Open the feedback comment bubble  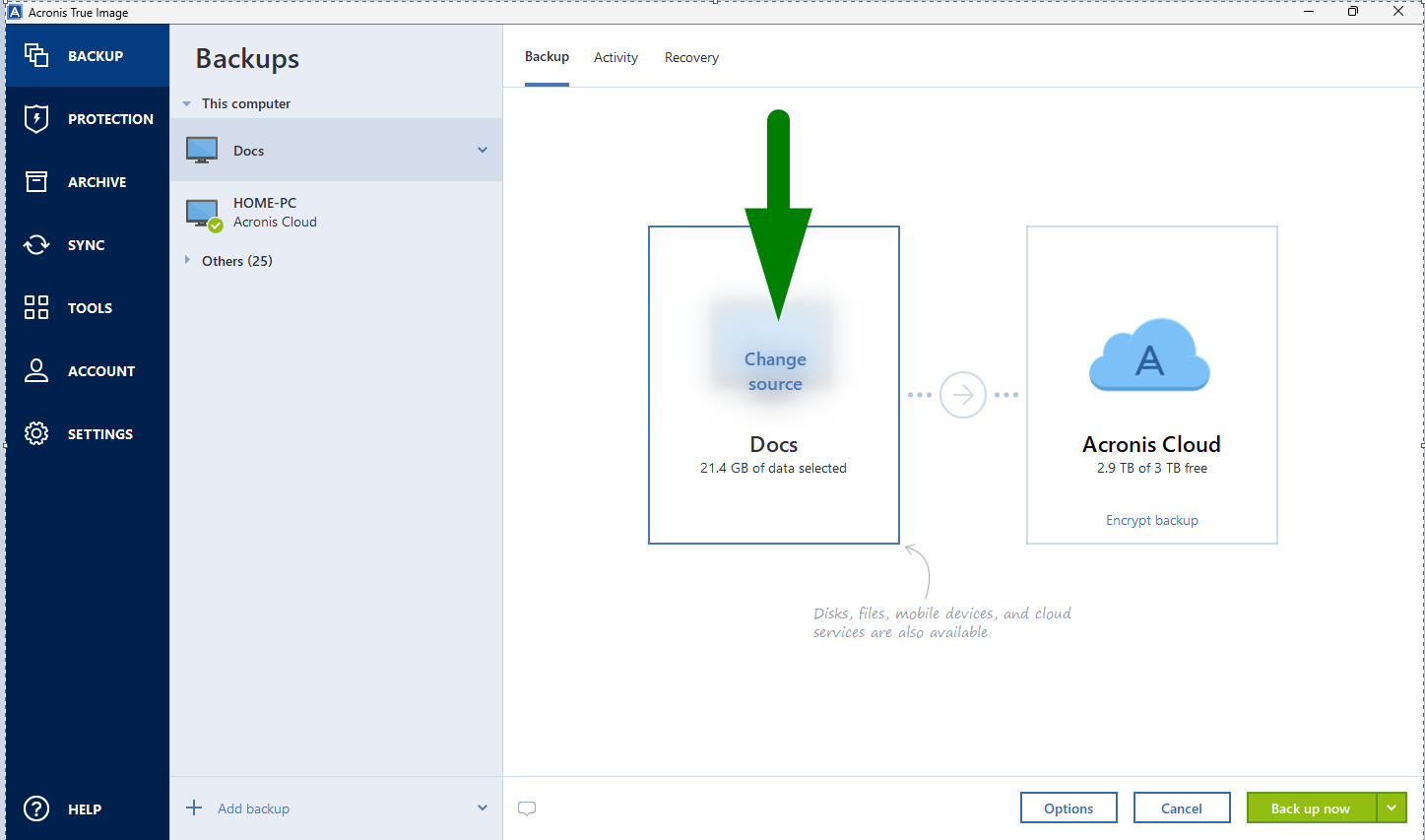pyautogui.click(x=527, y=808)
